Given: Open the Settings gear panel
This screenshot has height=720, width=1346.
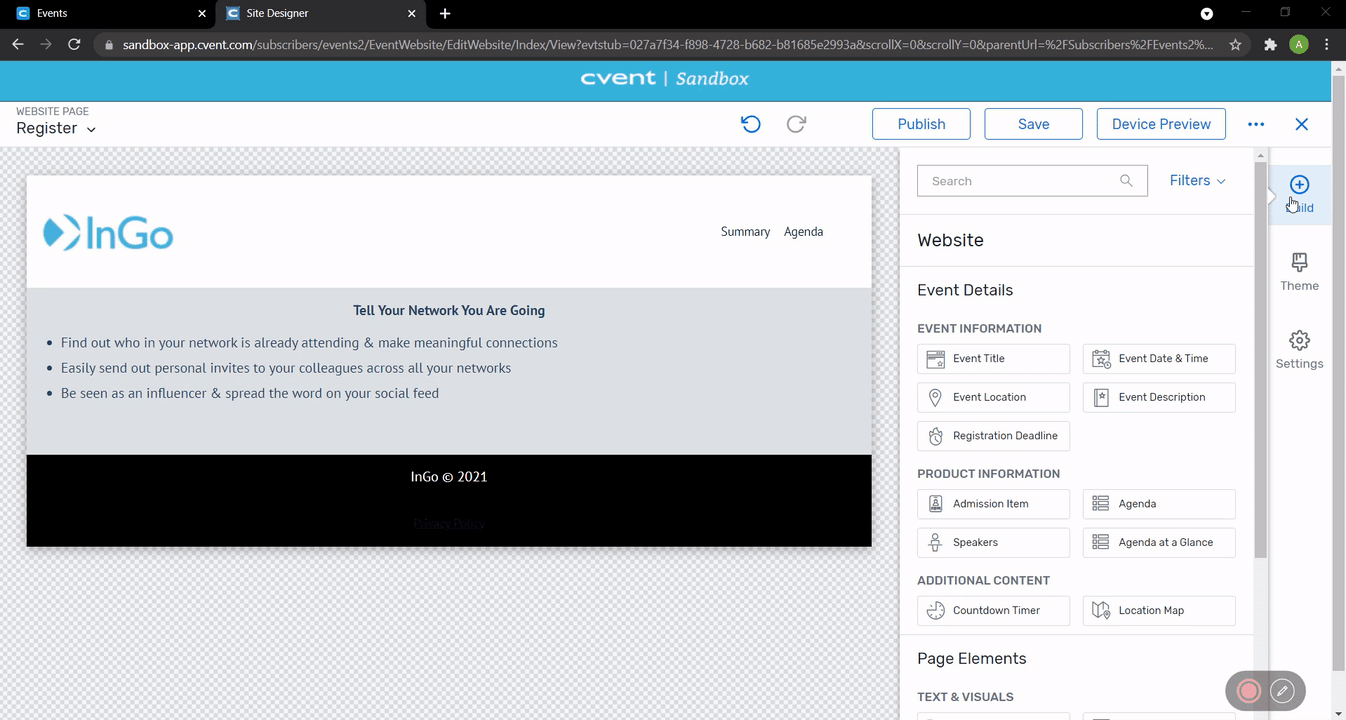Looking at the screenshot, I should click(1299, 350).
